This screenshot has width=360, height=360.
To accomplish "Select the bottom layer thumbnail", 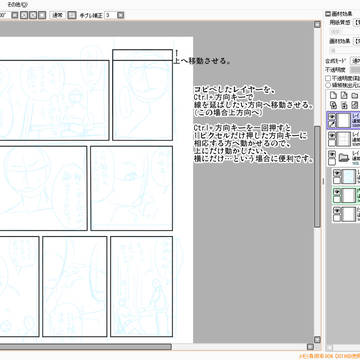I will click(349, 215).
